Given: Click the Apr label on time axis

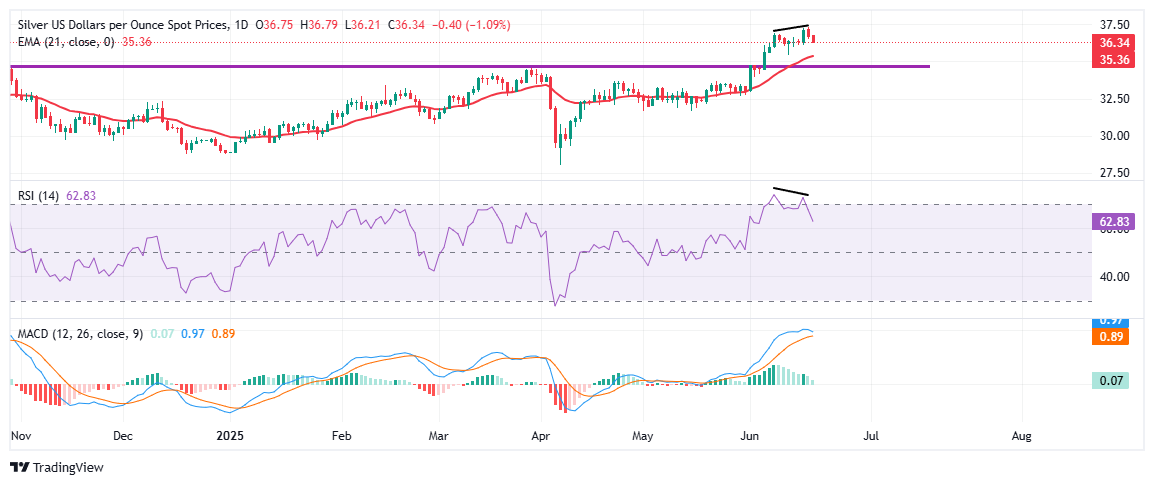Looking at the screenshot, I should tap(541, 436).
